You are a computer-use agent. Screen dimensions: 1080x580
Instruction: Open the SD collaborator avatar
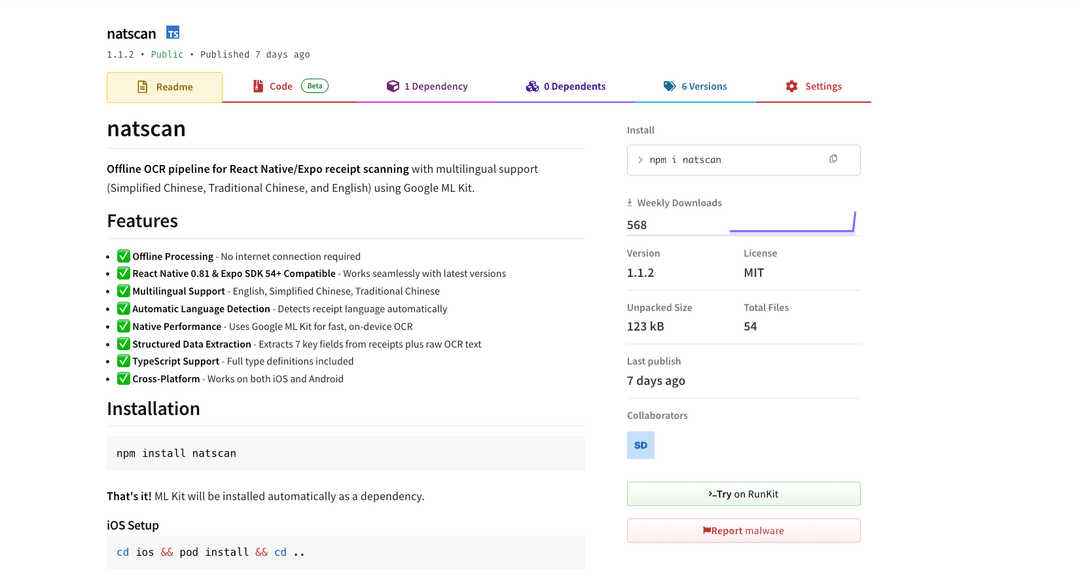641,445
